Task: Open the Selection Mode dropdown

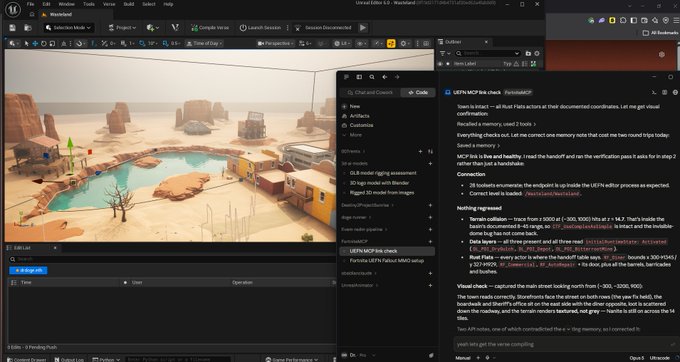Action: [x=68, y=28]
